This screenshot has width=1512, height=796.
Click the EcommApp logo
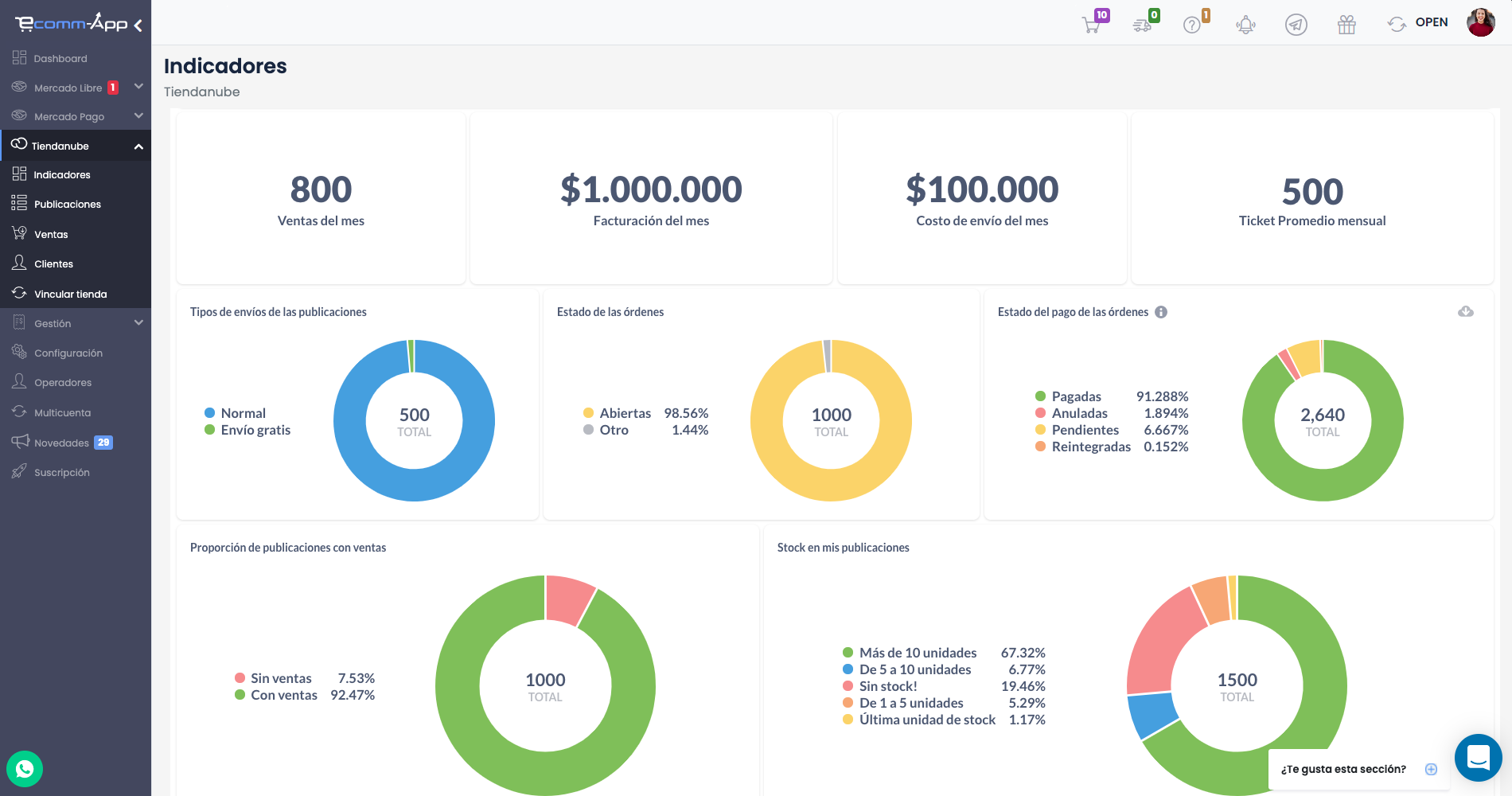click(72, 23)
